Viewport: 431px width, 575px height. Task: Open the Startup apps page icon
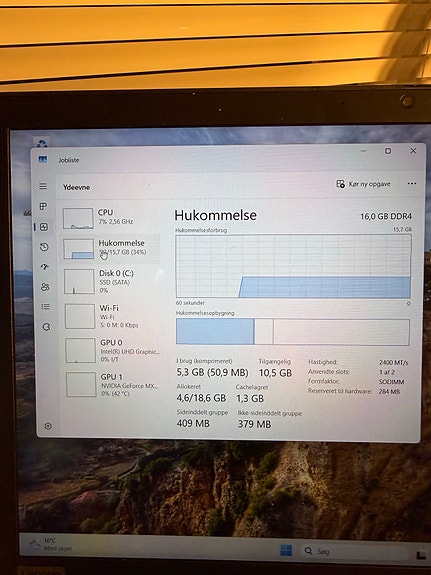click(45, 267)
